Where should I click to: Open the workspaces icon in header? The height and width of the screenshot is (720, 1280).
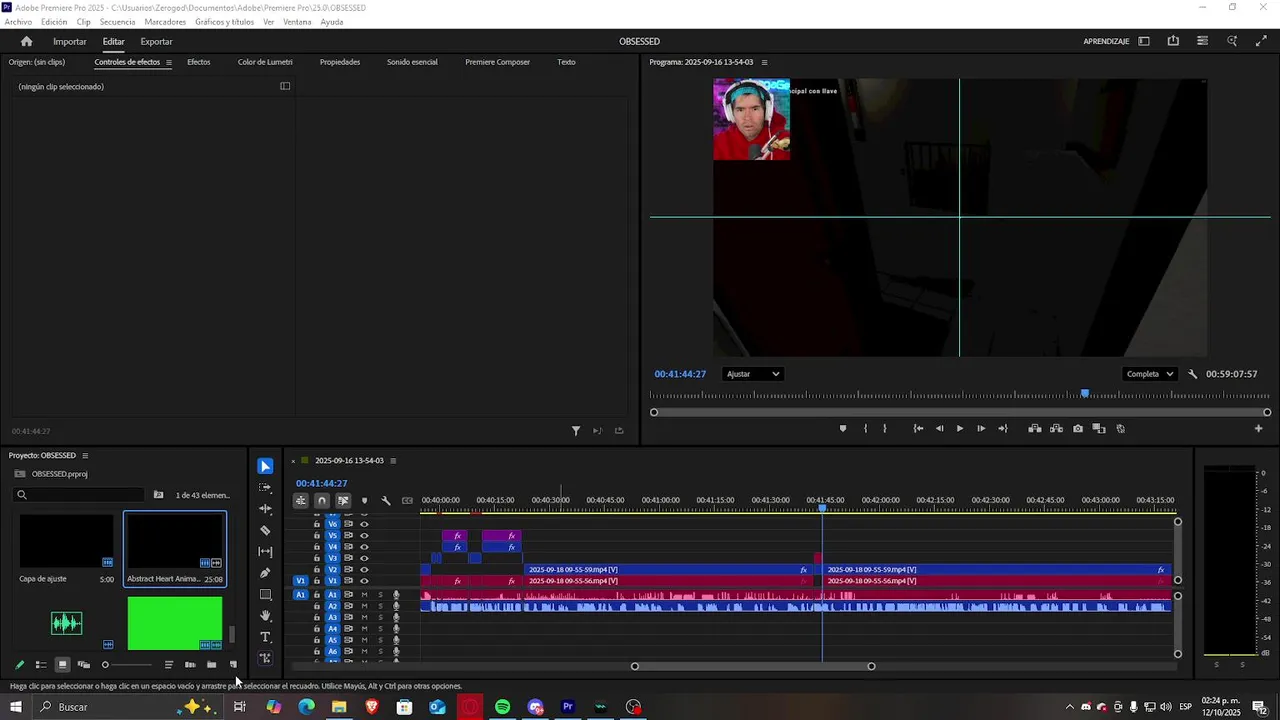tap(1144, 41)
